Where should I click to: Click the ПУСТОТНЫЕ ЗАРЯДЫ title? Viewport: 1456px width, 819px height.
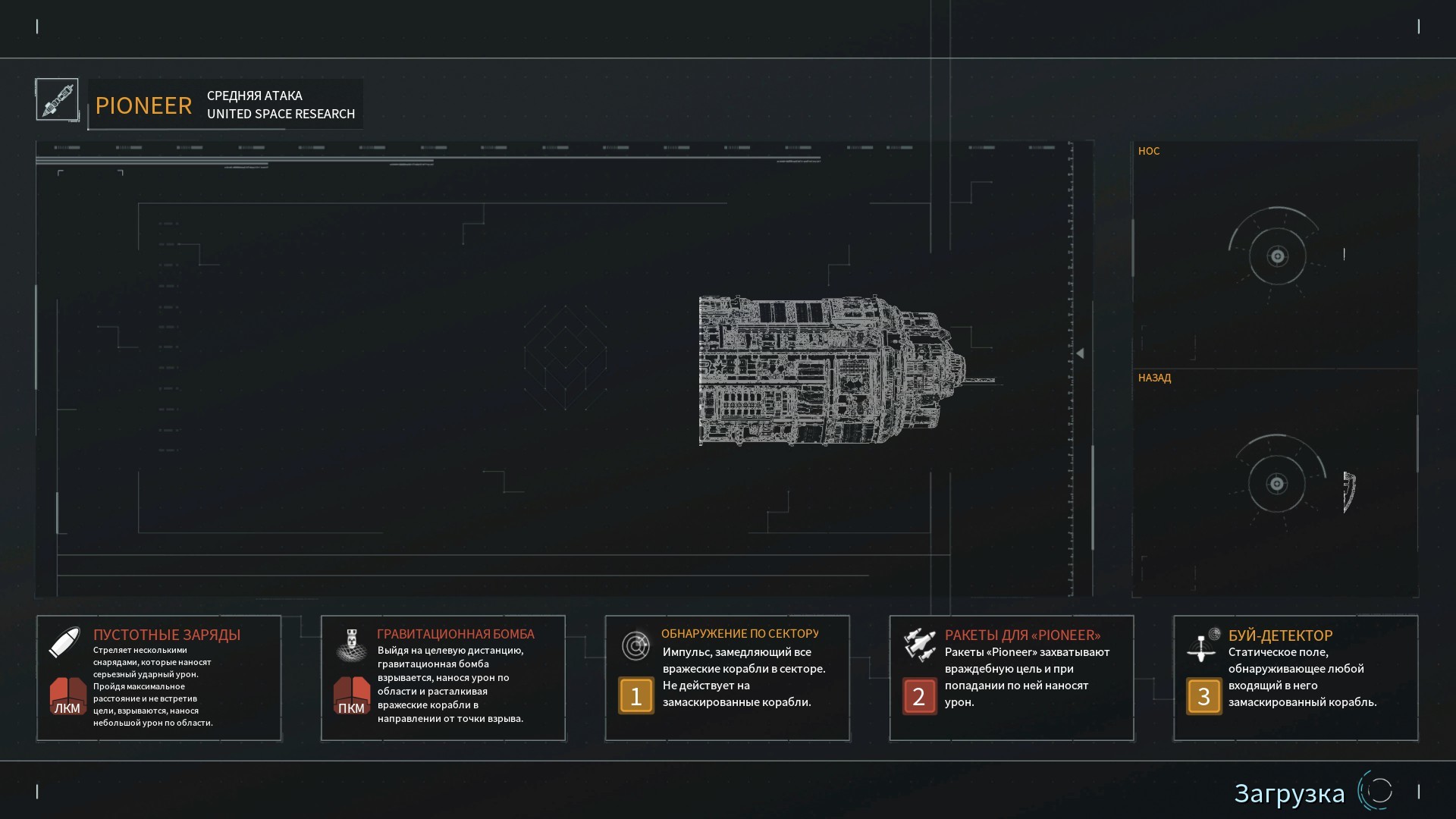(x=167, y=635)
